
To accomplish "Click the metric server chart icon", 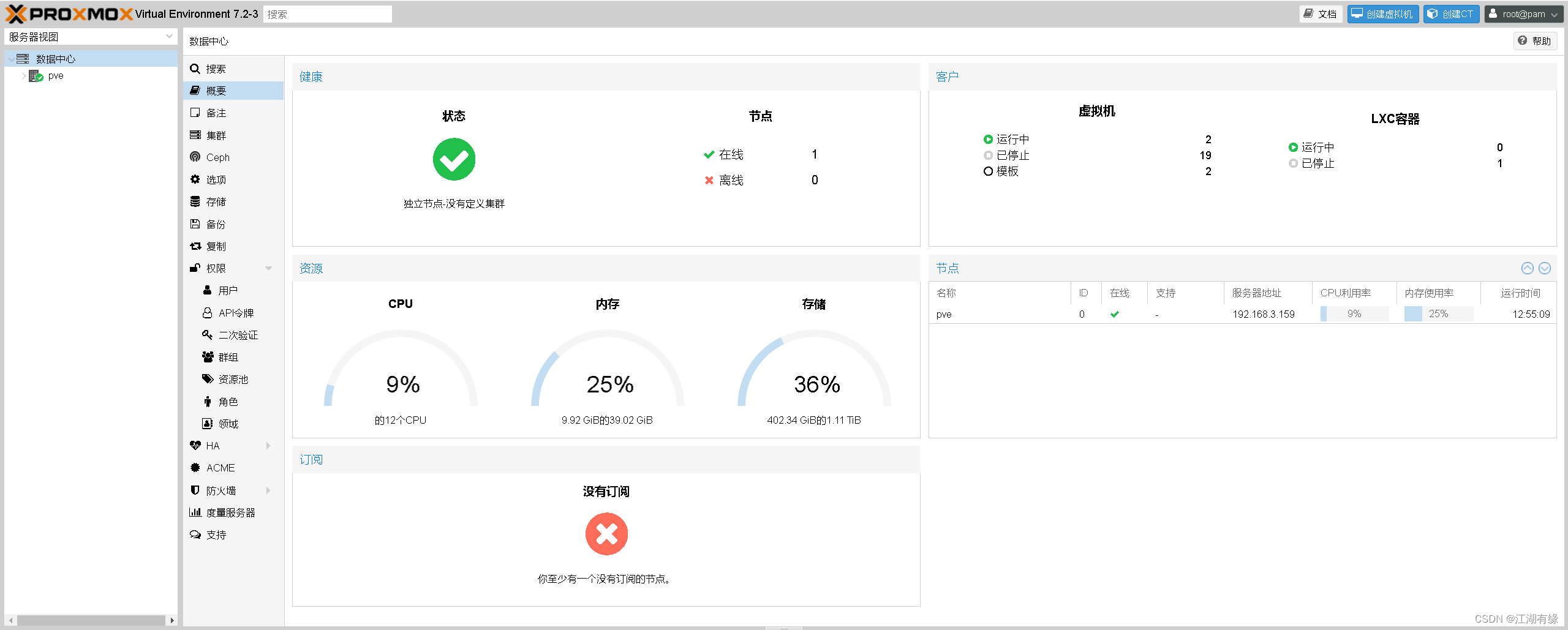I will tap(195, 512).
